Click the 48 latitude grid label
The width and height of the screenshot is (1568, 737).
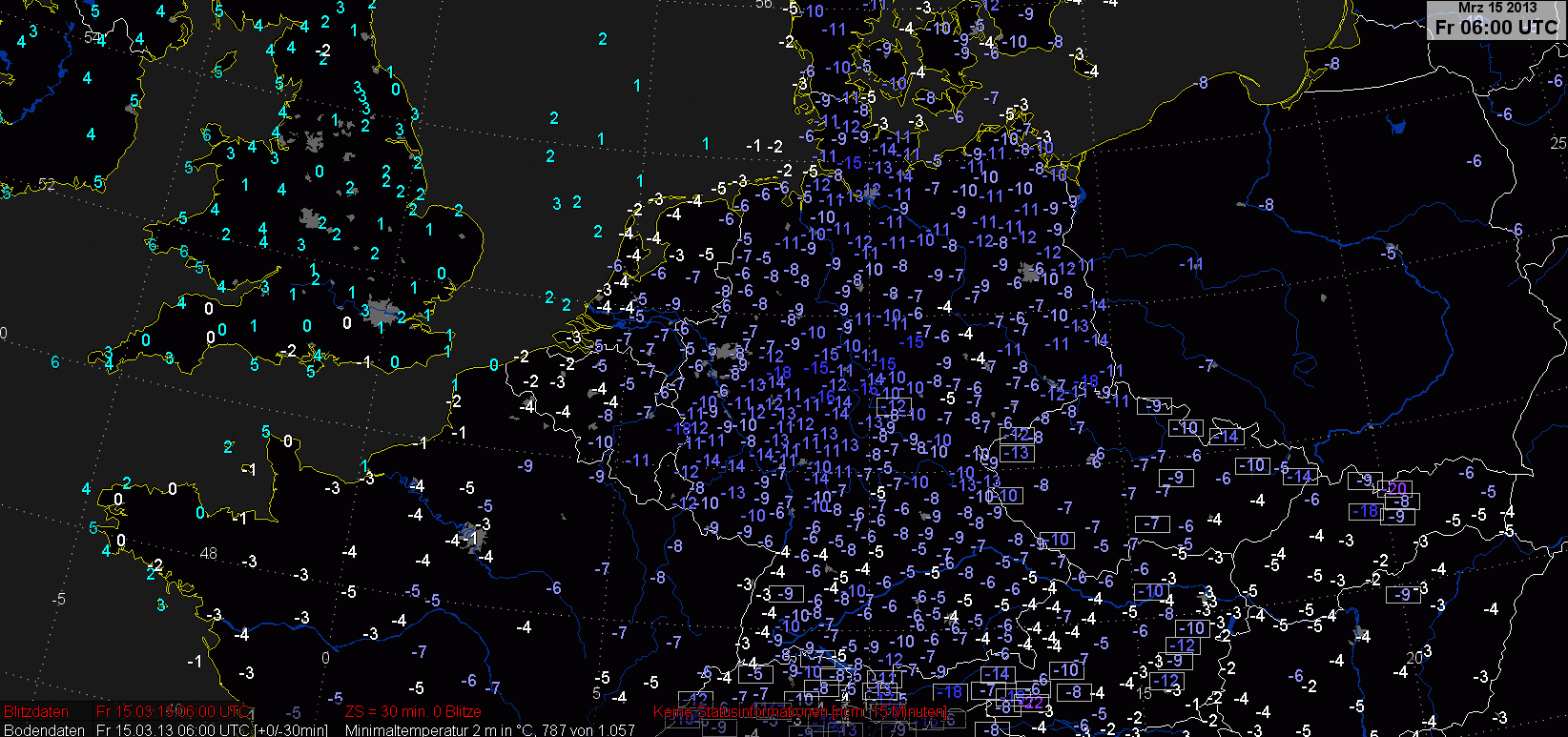pyautogui.click(x=209, y=553)
